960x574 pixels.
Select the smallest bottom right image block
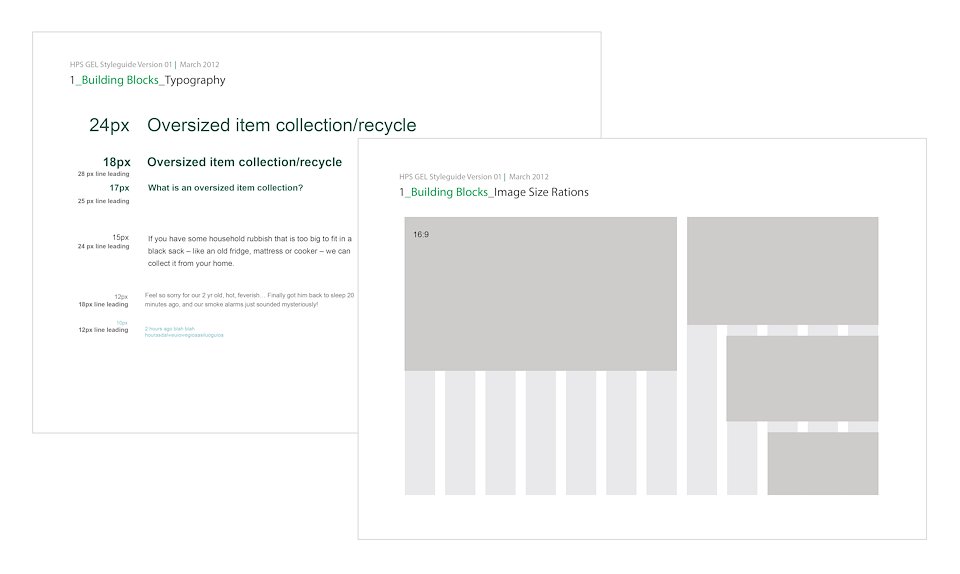[823, 463]
